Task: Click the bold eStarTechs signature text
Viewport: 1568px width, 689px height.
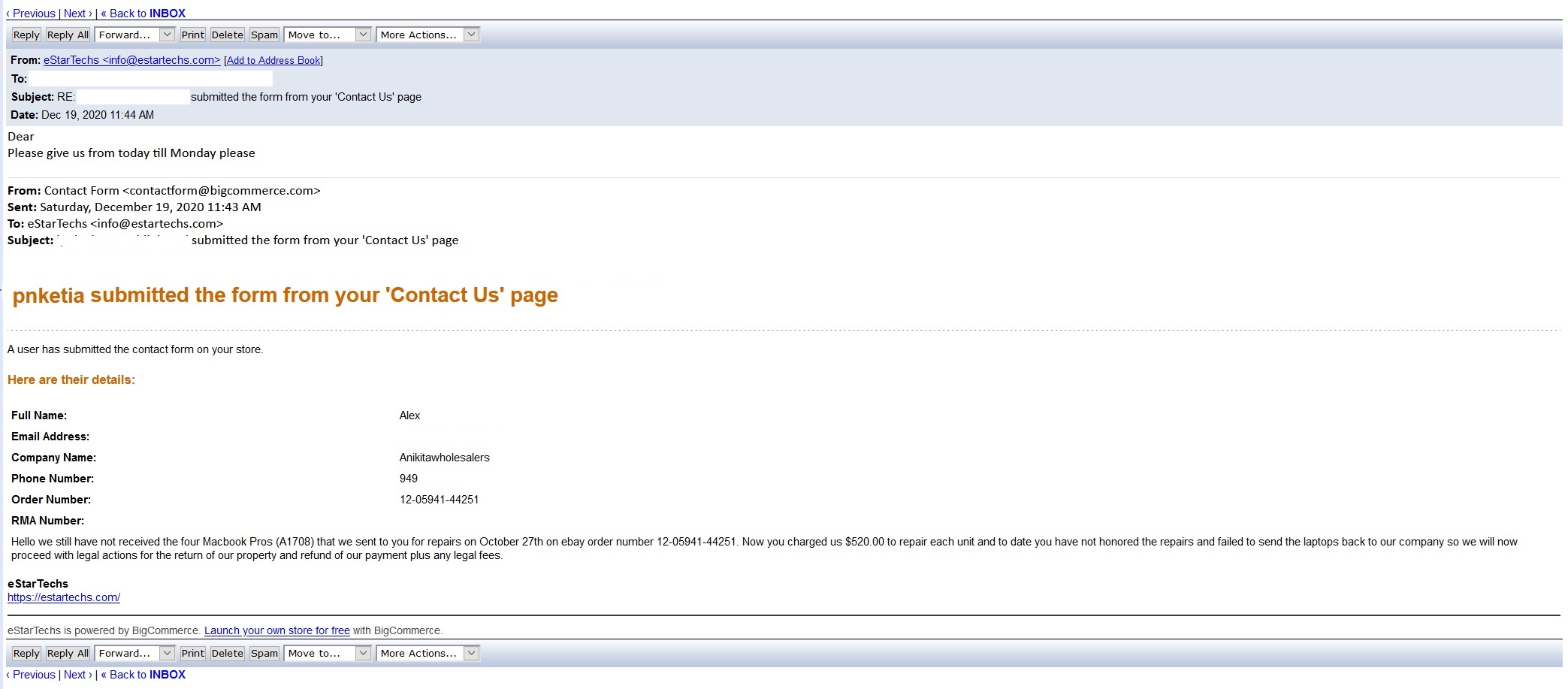Action: (x=38, y=584)
